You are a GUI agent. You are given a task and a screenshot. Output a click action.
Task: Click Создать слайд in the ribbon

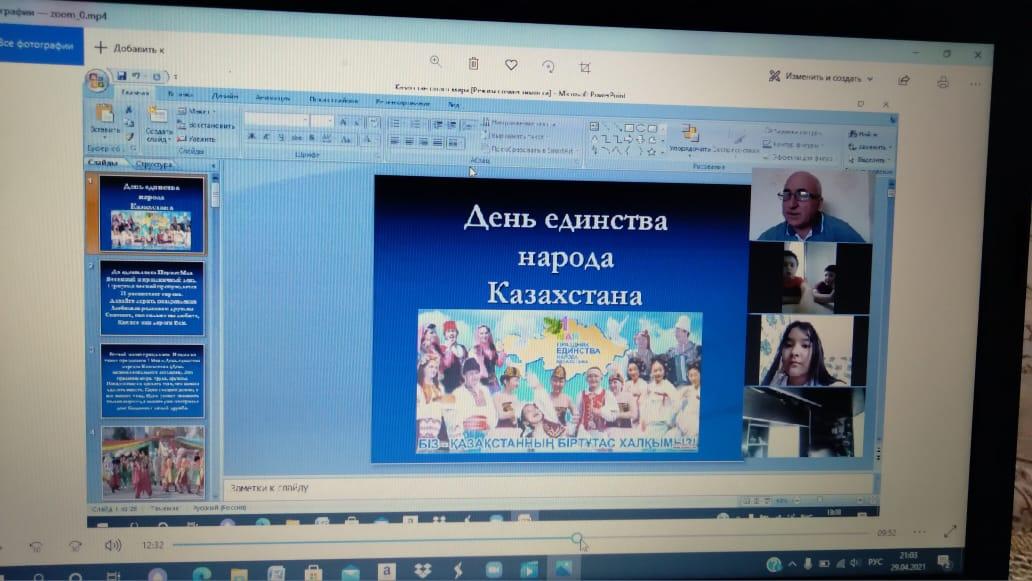158,124
